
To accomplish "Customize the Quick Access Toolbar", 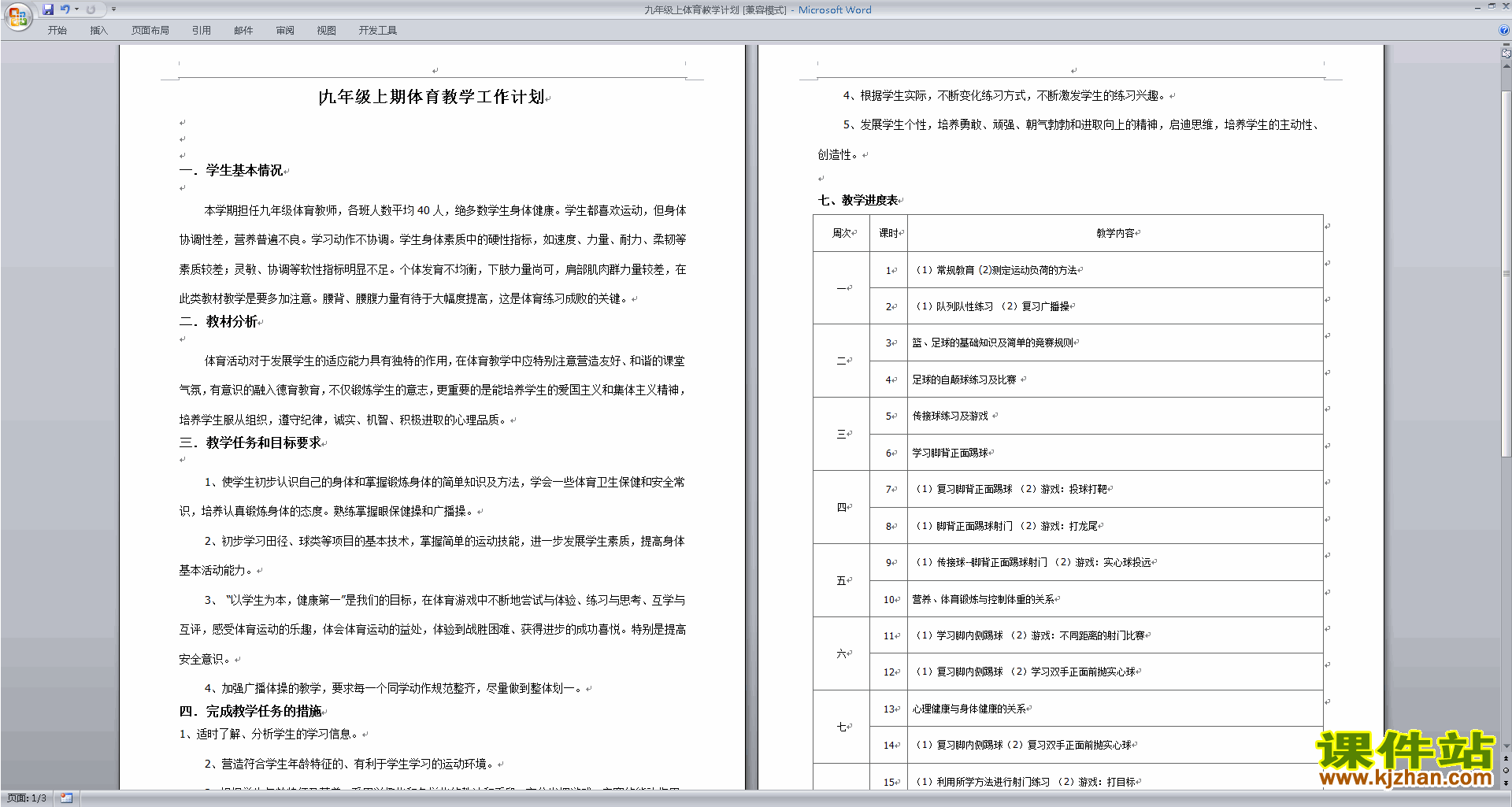I will click(113, 9).
